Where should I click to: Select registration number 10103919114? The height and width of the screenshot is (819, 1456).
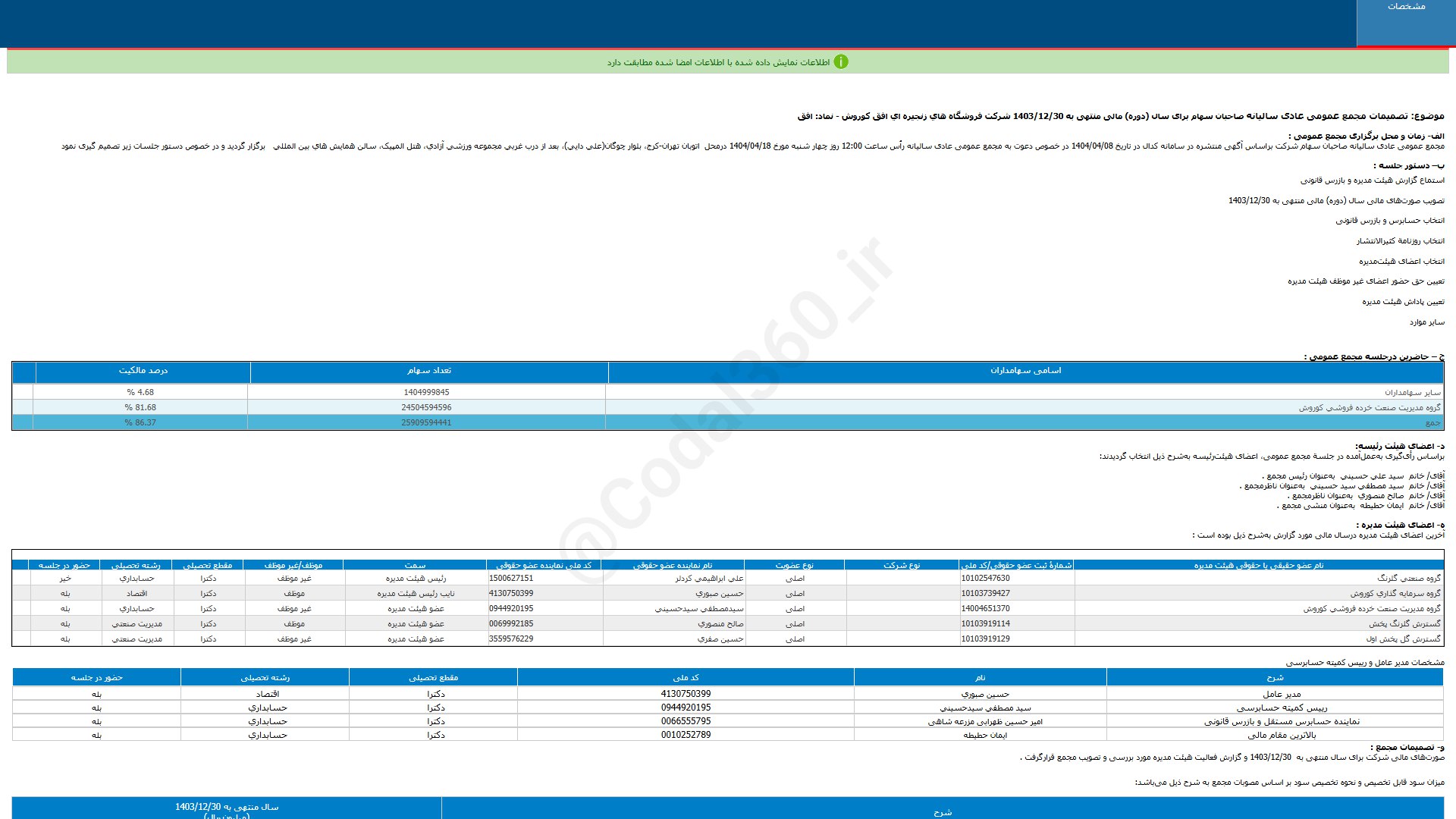pos(985,624)
